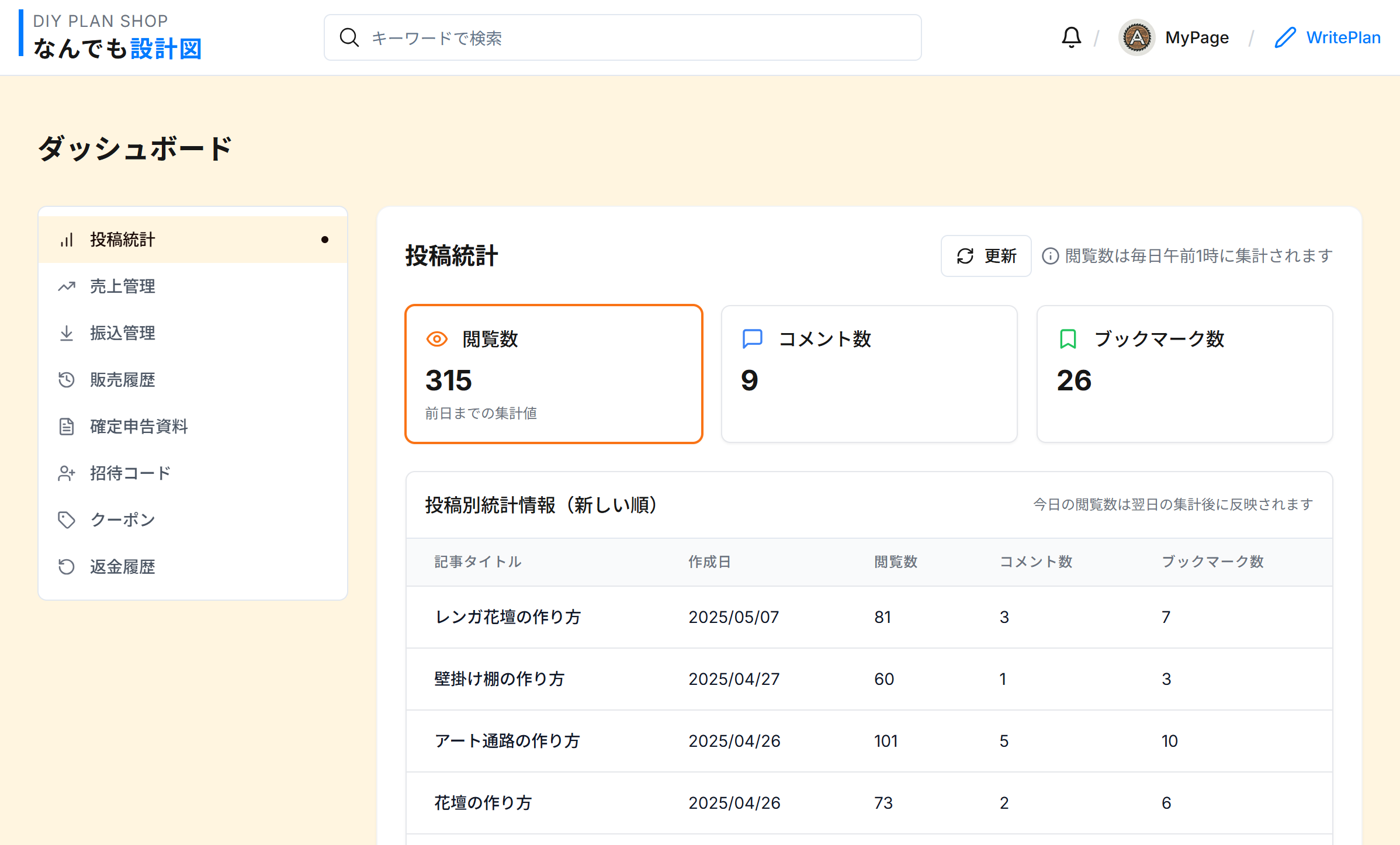The image size is (1400, 845).
Task: Open the 招待コード sidebar menu item
Action: coord(193,473)
